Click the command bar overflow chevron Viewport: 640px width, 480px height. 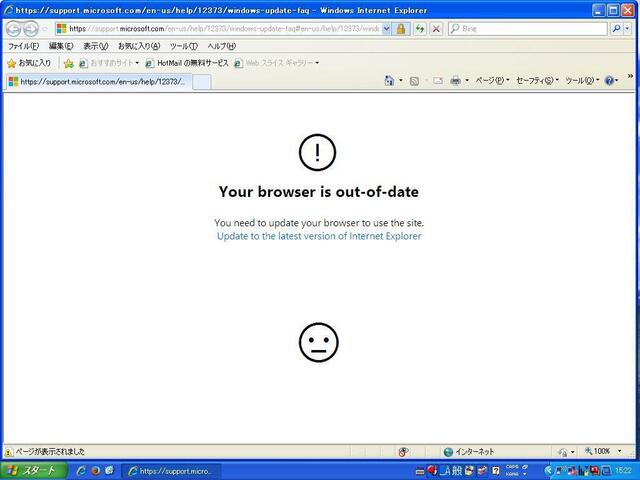(x=631, y=76)
